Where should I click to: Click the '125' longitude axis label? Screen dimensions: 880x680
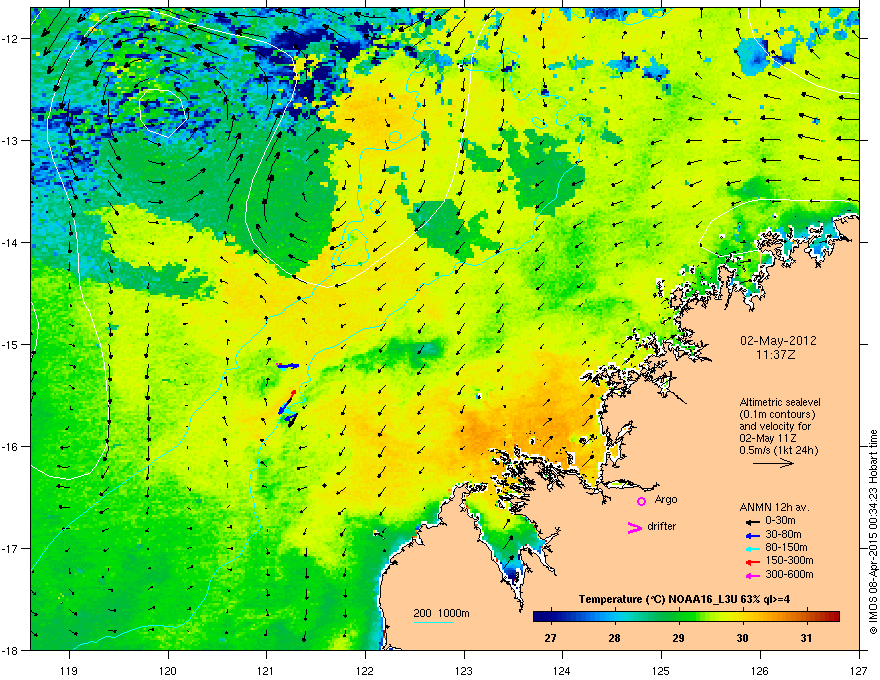pos(661,670)
